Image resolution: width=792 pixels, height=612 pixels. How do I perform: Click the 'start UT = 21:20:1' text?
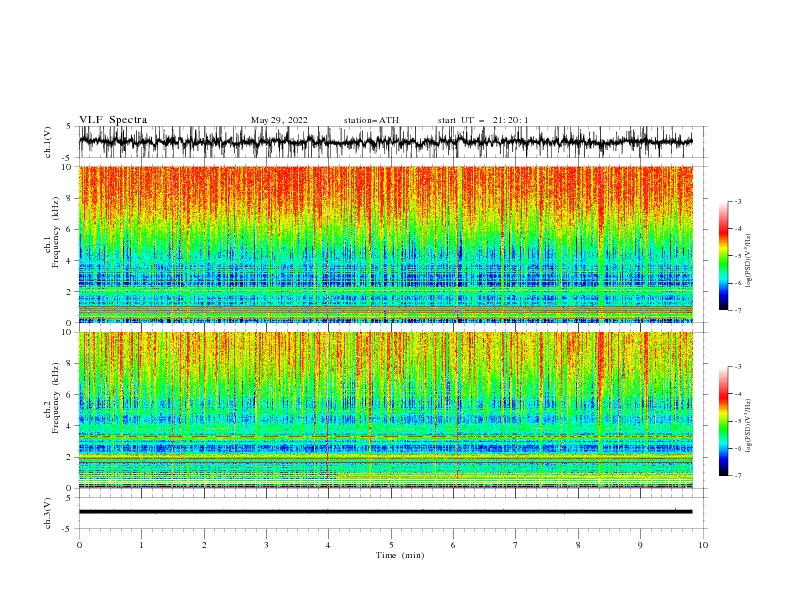coord(482,120)
